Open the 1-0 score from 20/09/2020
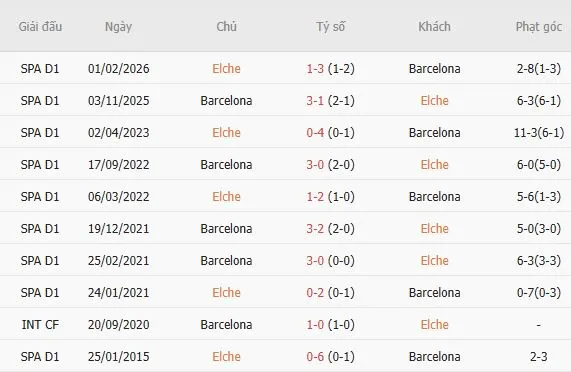The image size is (571, 372). pos(315,325)
